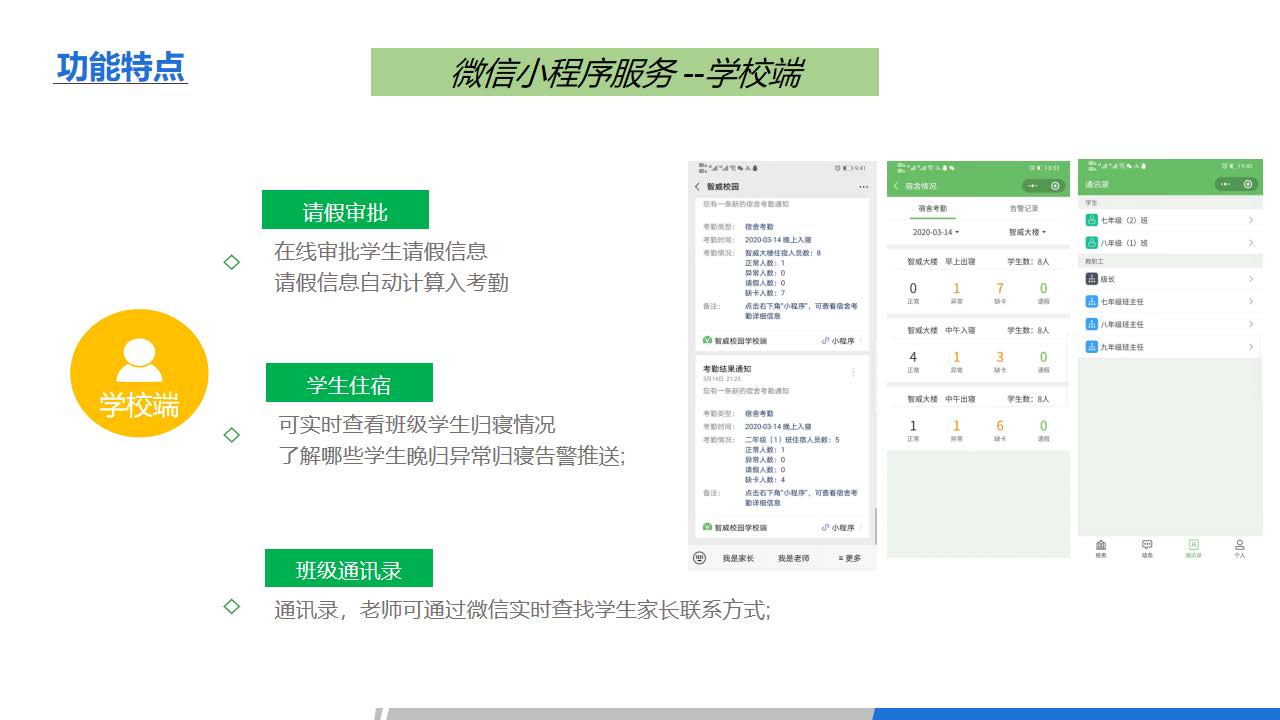This screenshot has height=720, width=1280.
Task: Open the date dropdown 2020-03-14
Action: 936,232
